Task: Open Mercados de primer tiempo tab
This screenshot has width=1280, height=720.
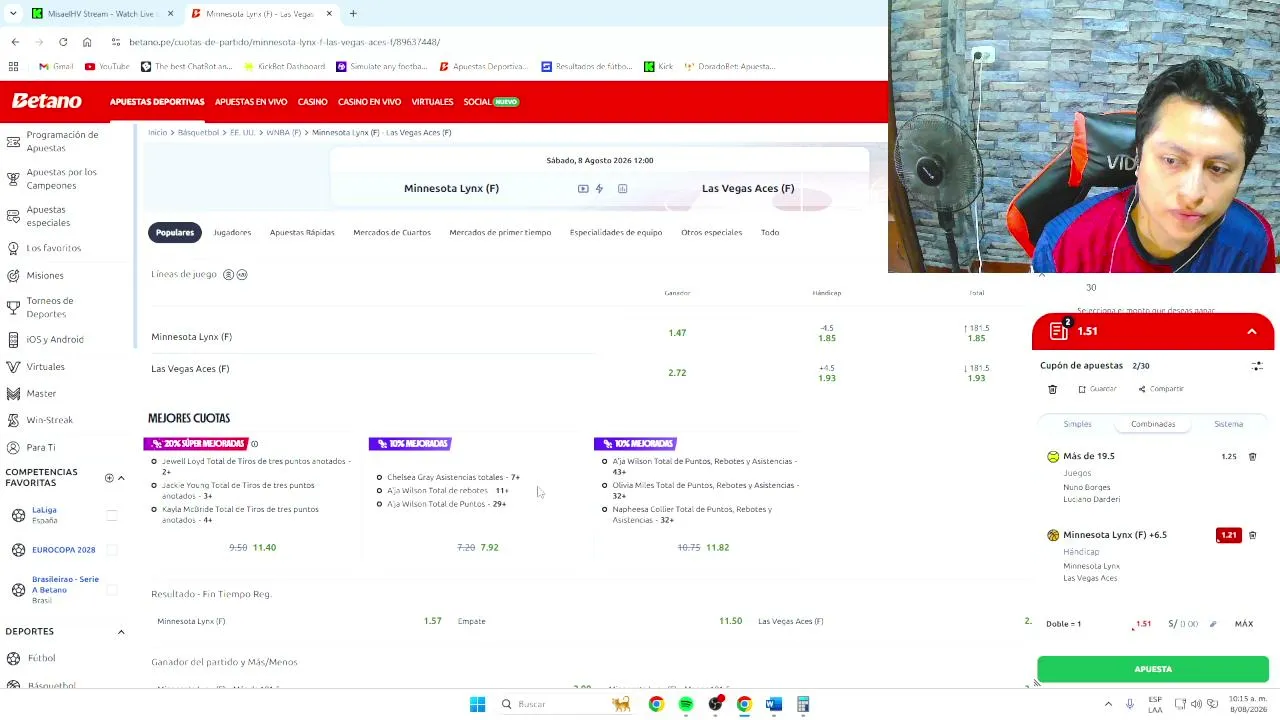Action: (500, 232)
